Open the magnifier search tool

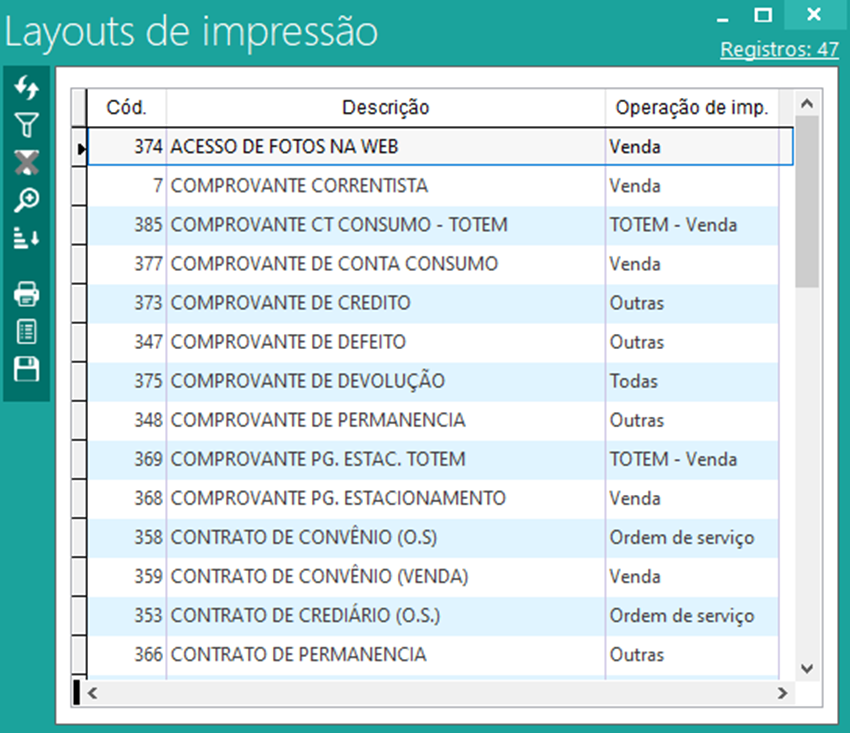(27, 200)
